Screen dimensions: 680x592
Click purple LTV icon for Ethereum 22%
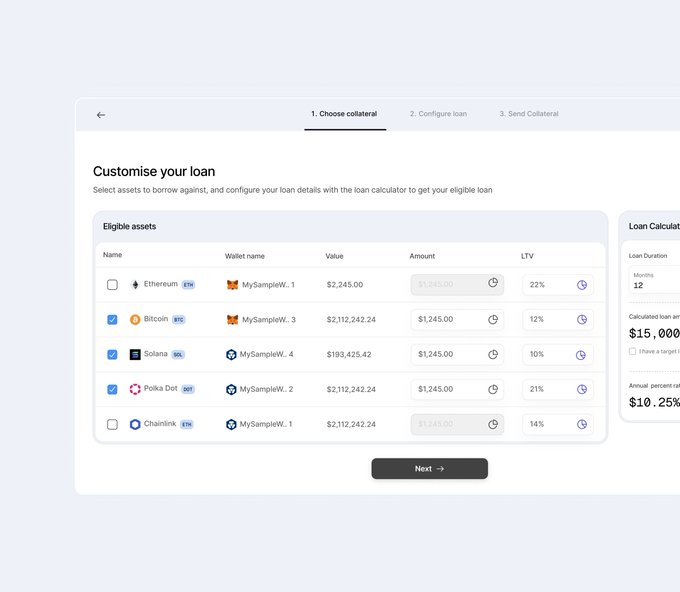click(582, 285)
